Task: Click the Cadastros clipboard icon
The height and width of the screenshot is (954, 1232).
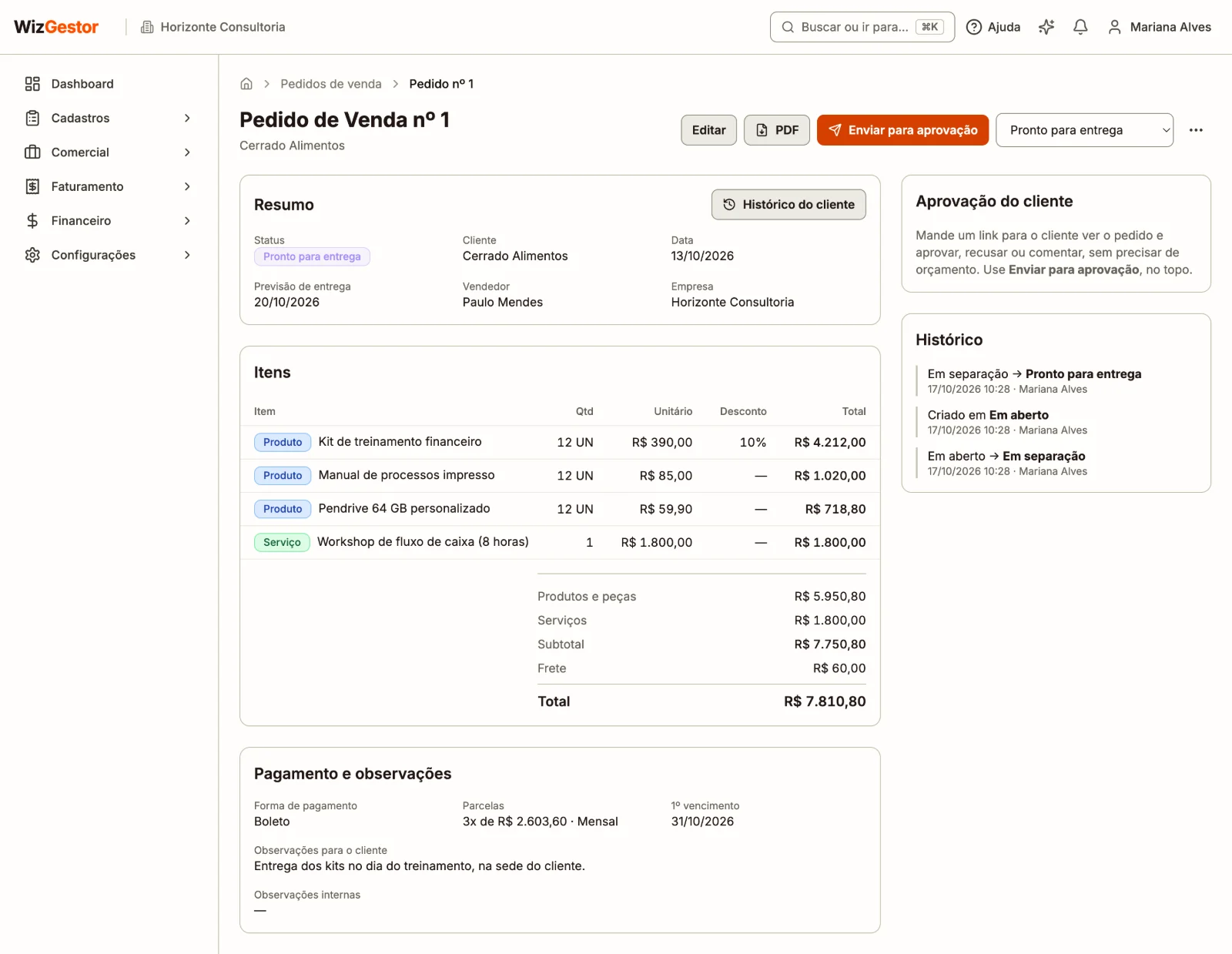Action: coord(32,118)
